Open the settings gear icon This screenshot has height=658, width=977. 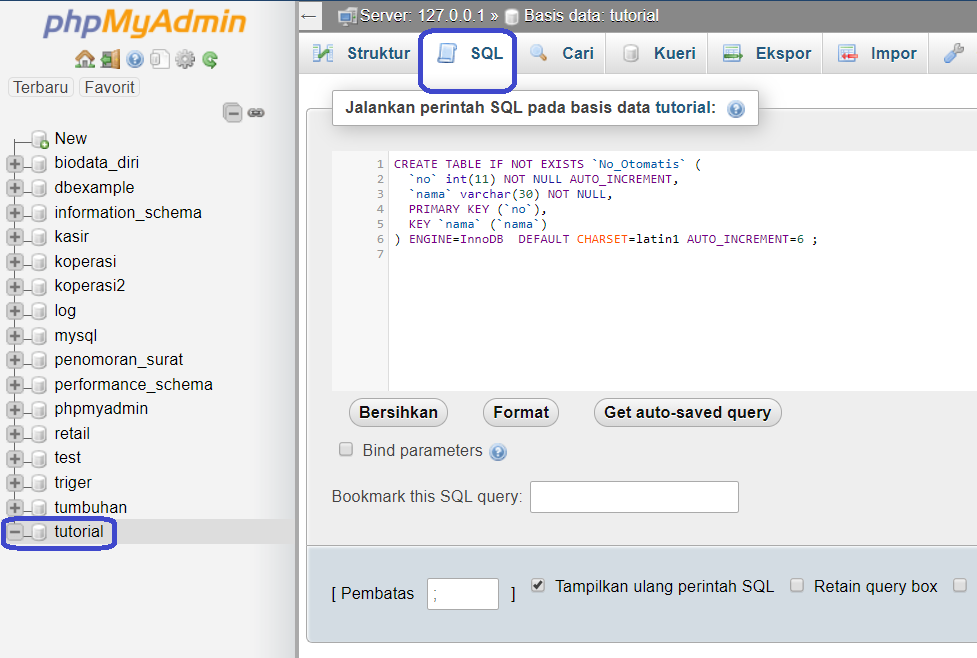185,59
